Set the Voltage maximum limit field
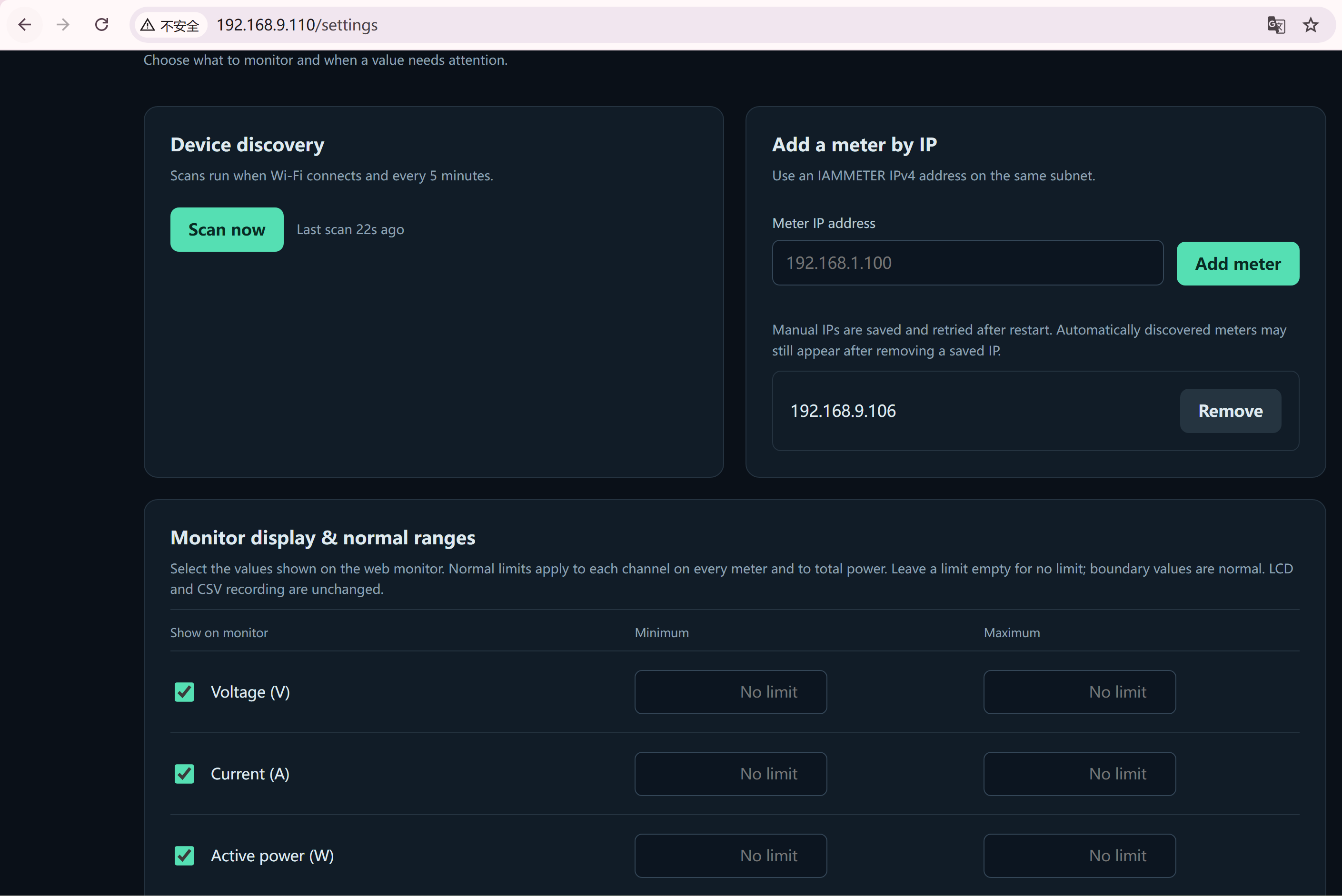1342x896 pixels. pos(1079,692)
